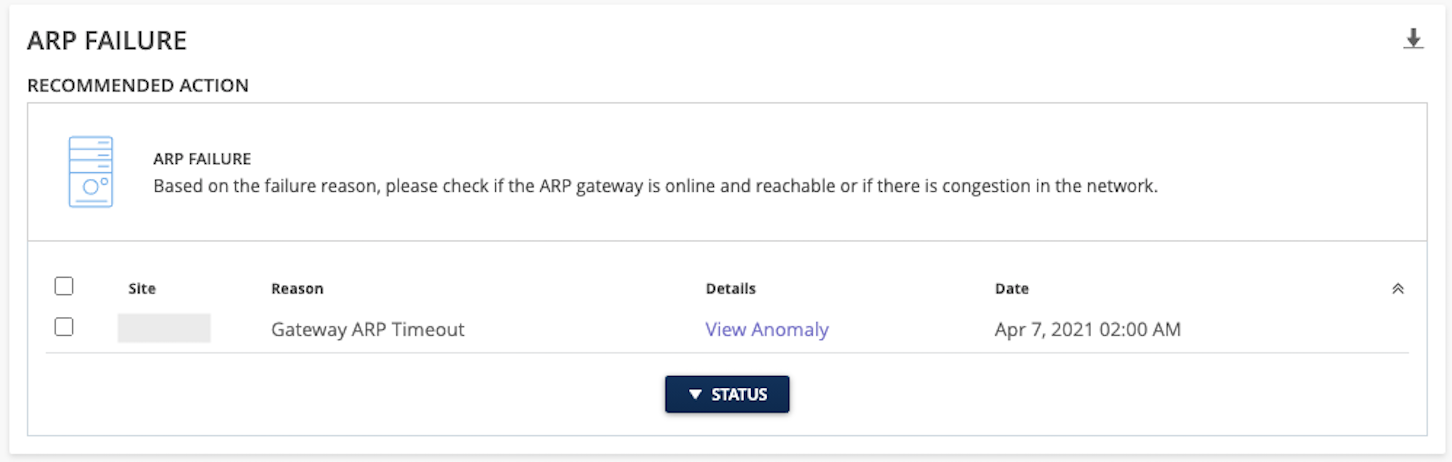Image resolution: width=1452 pixels, height=462 pixels.
Task: Sort by the Date column header
Action: (x=1011, y=289)
